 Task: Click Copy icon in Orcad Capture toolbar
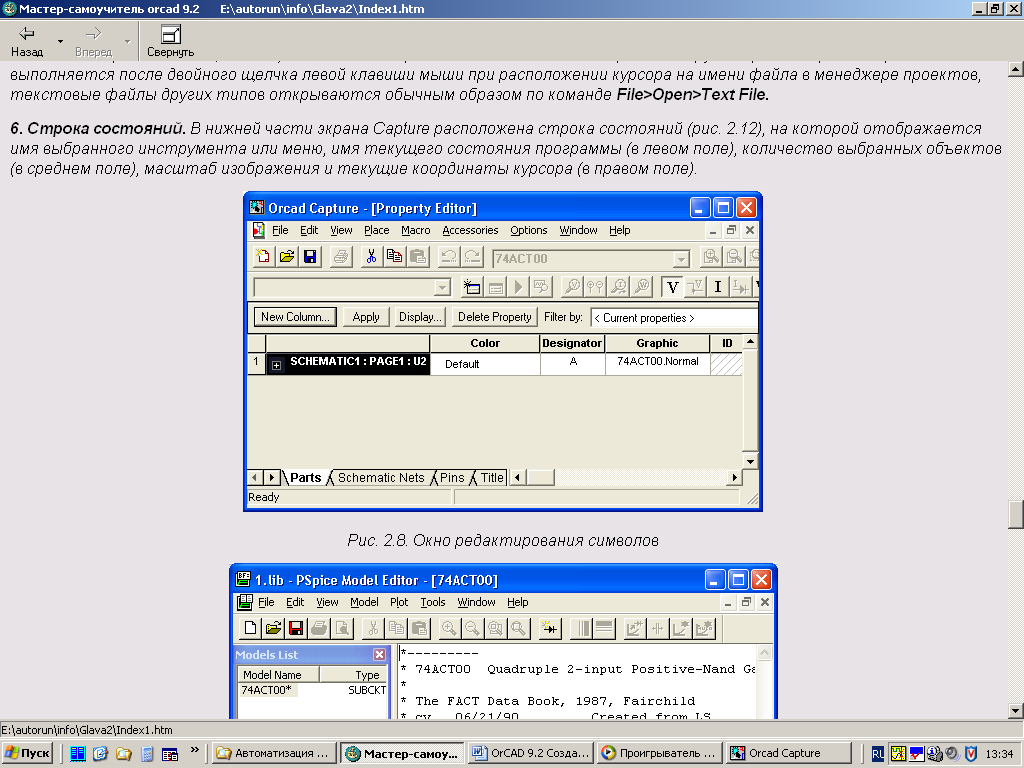[x=394, y=257]
